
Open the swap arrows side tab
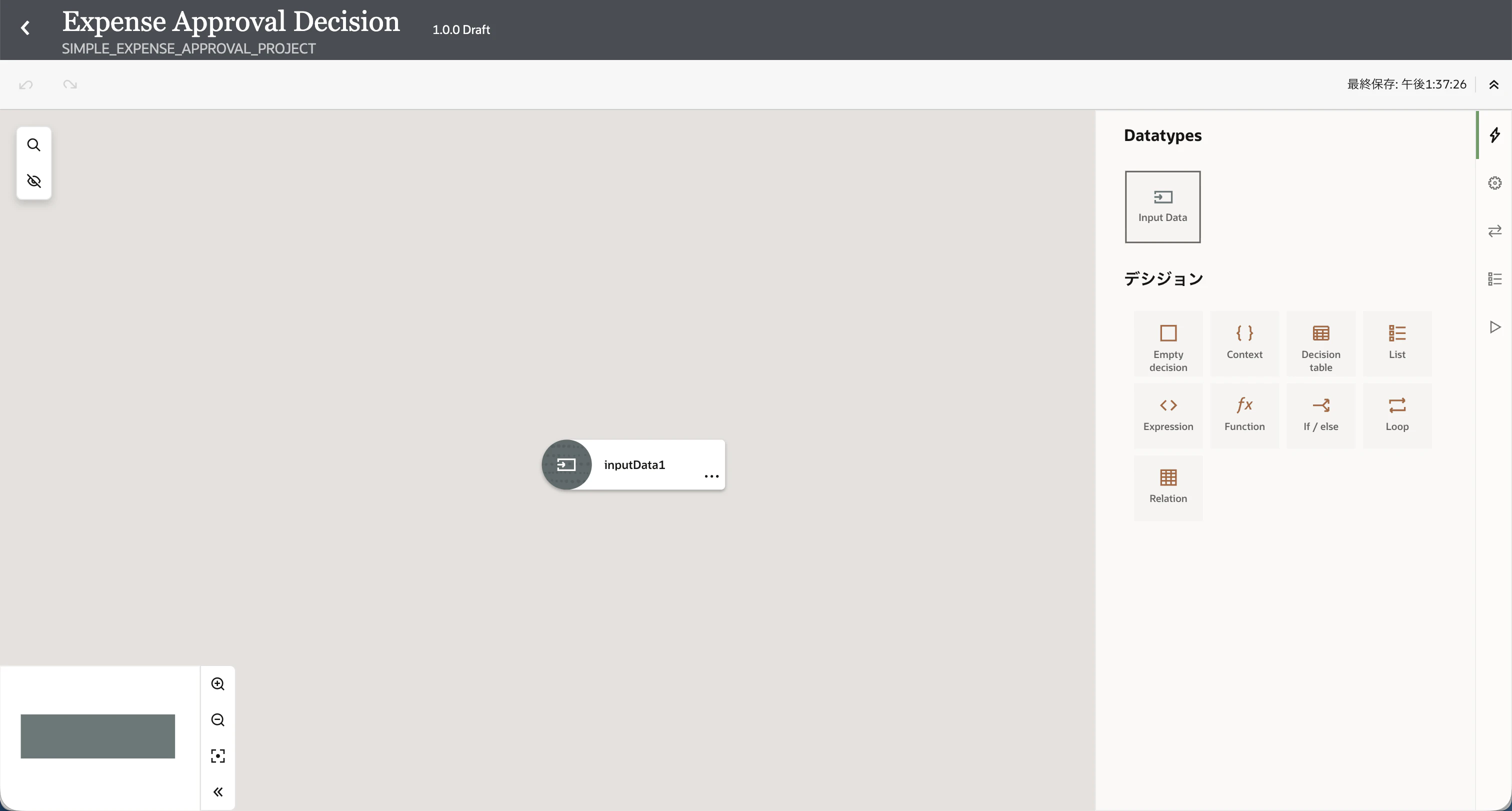[1494, 231]
